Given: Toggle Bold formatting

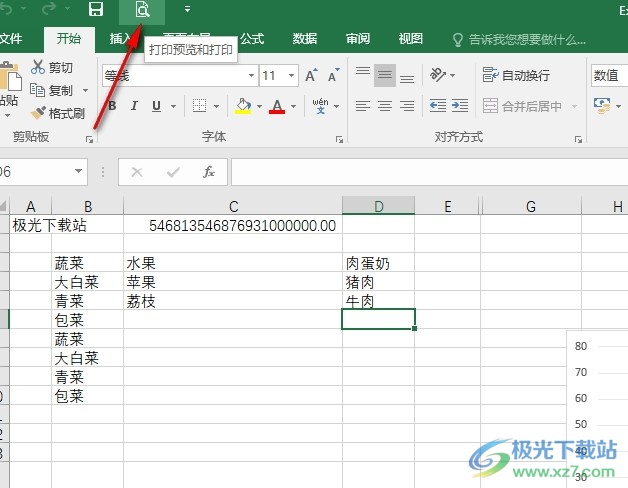Looking at the screenshot, I should pyautogui.click(x=112, y=106).
